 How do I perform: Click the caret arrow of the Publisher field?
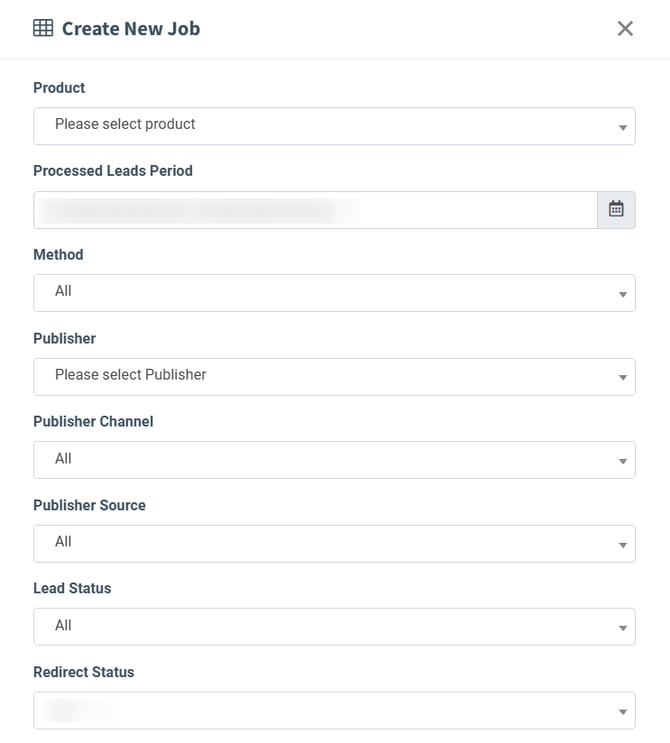click(622, 378)
